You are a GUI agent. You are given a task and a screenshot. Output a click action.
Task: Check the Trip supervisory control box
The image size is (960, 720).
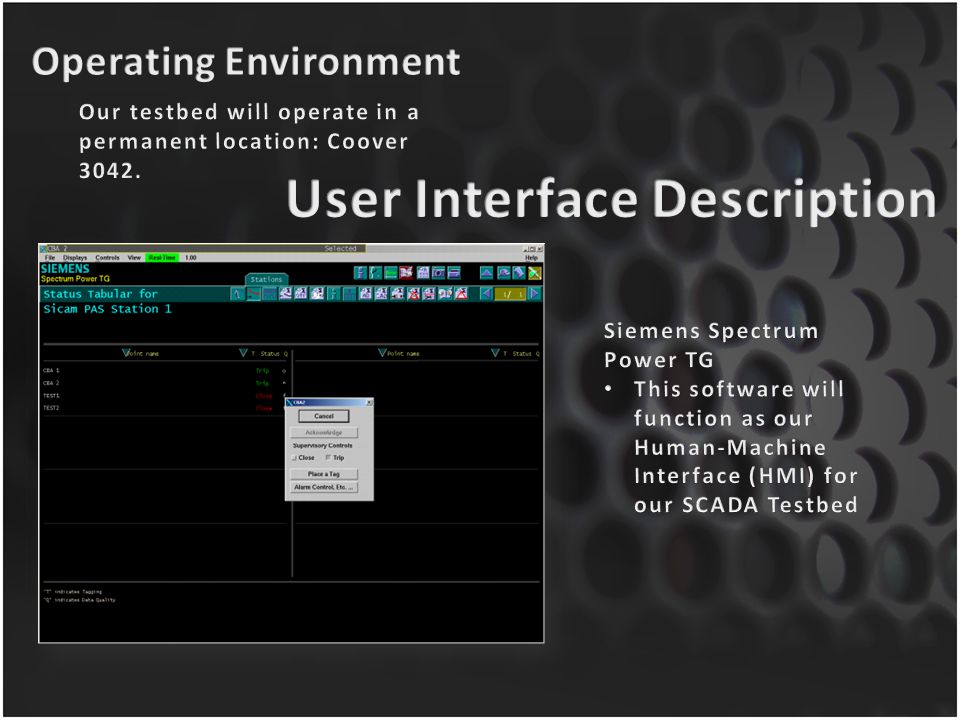click(x=328, y=458)
